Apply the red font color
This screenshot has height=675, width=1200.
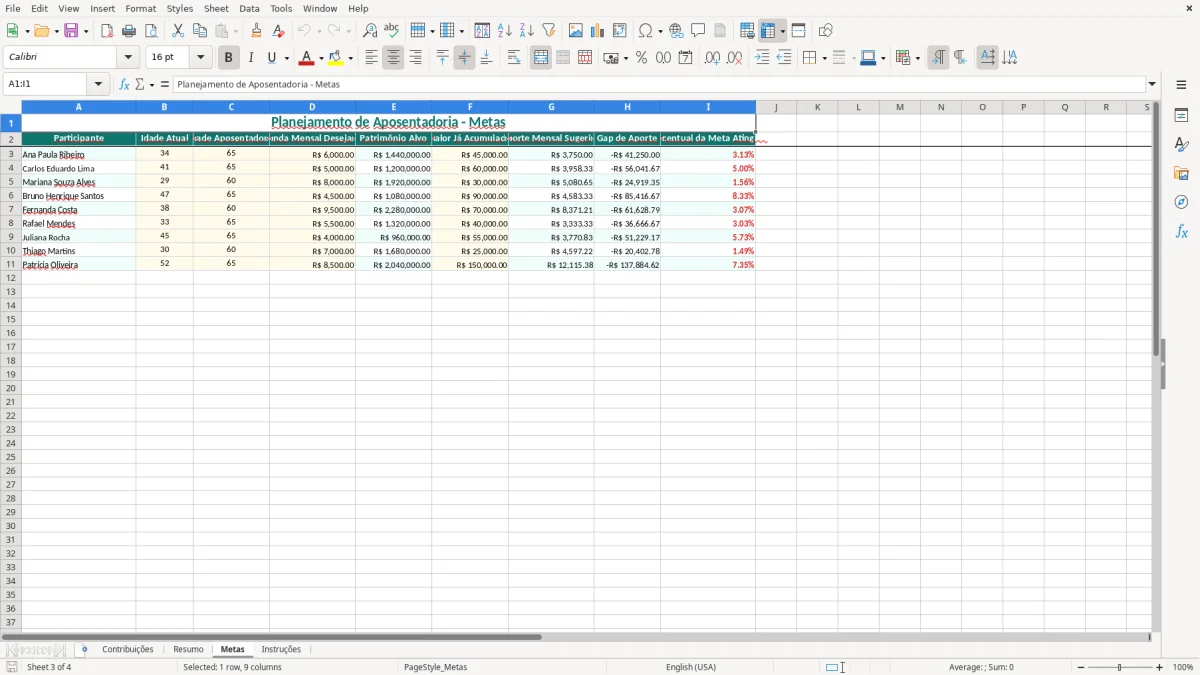[x=307, y=58]
